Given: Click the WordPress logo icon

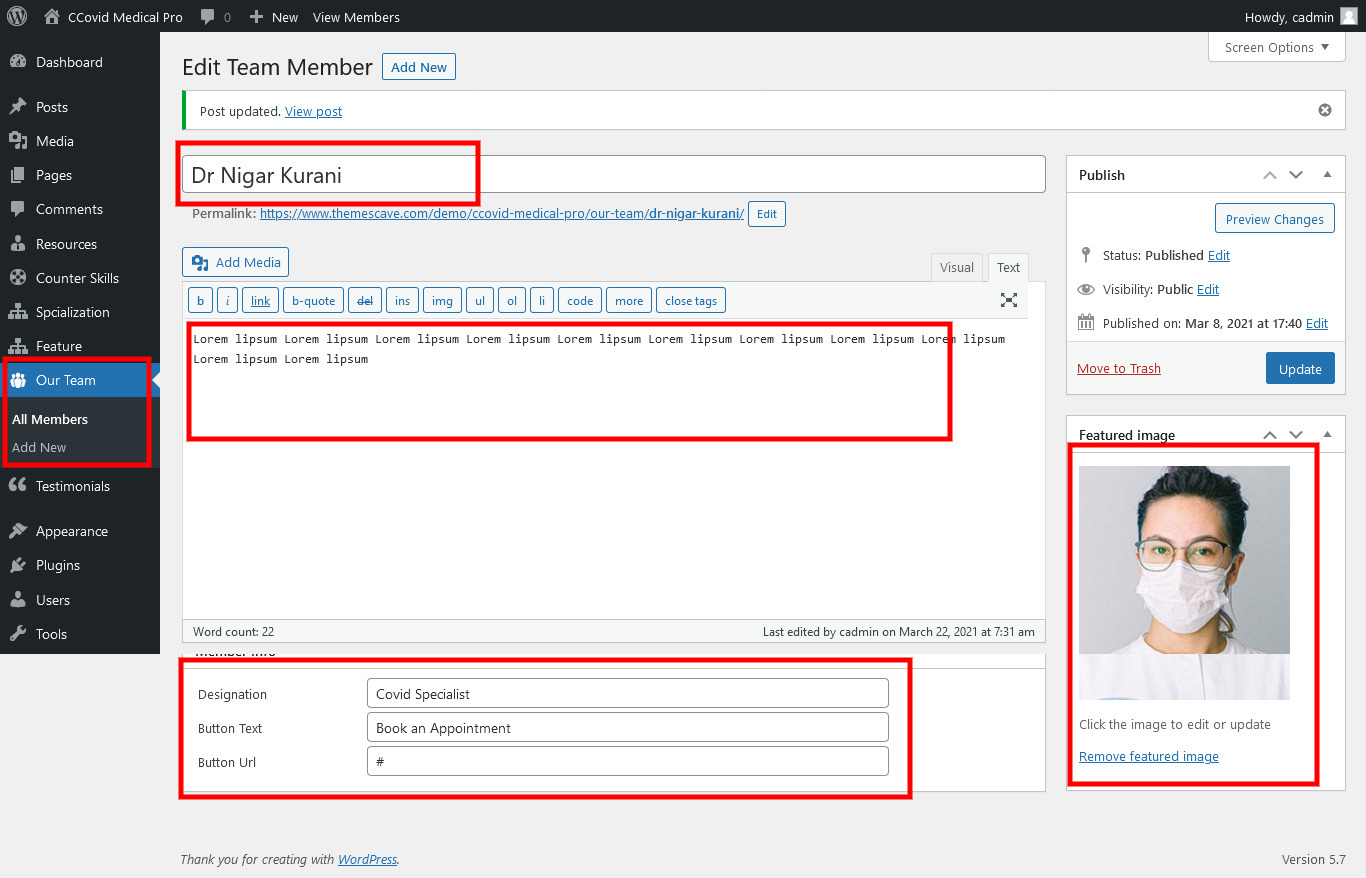Looking at the screenshot, I should click(x=17, y=16).
